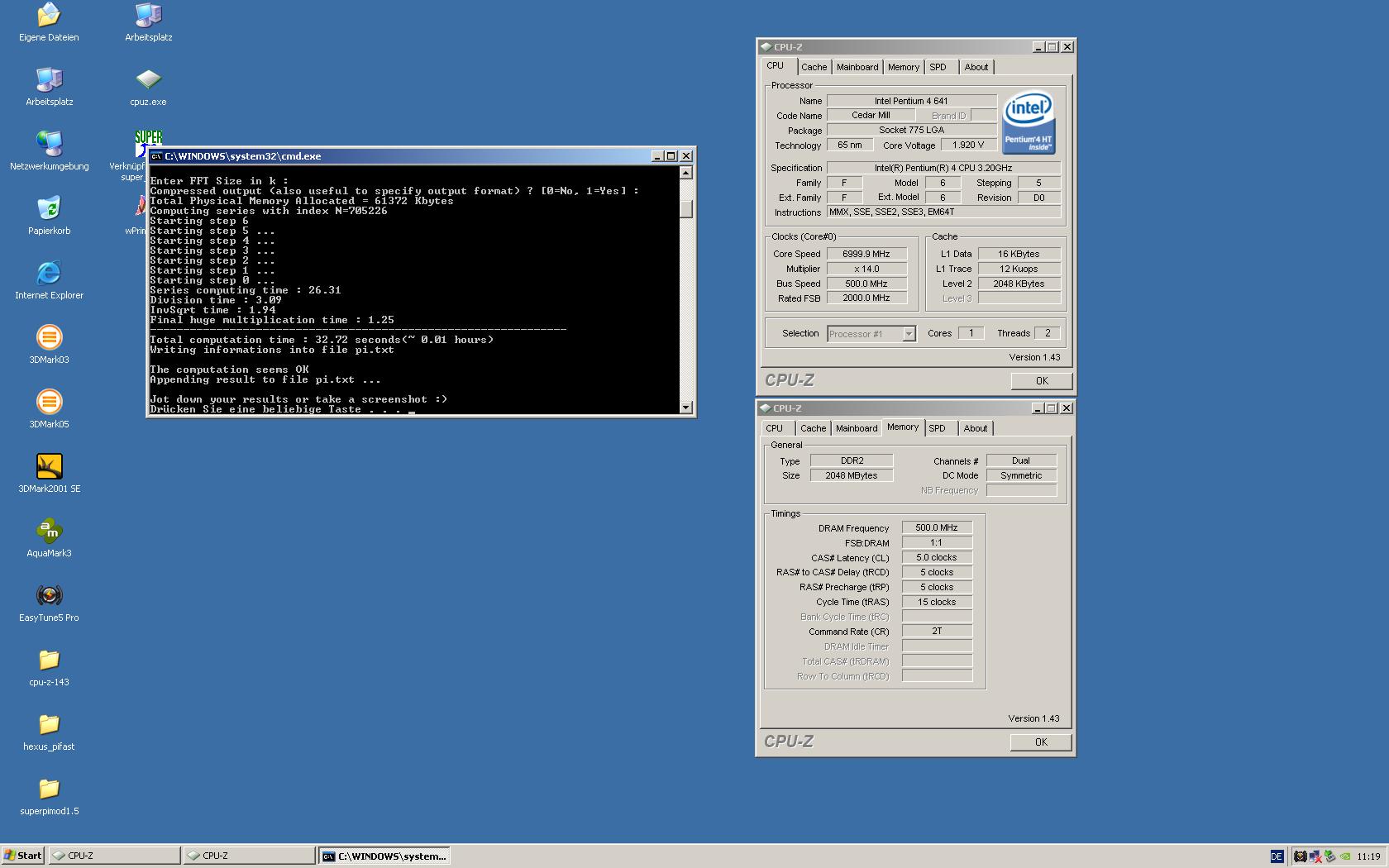
Task: Activate first CPU-Z taskbar button
Action: point(114,856)
